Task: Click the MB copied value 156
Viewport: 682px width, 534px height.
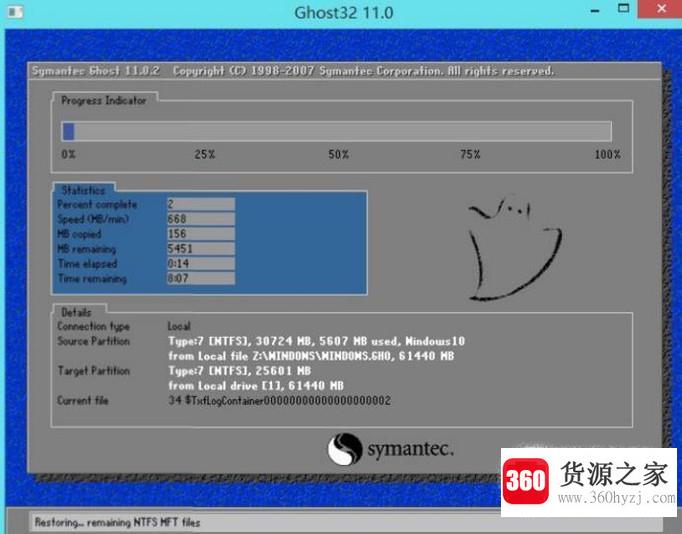Action: click(201, 234)
